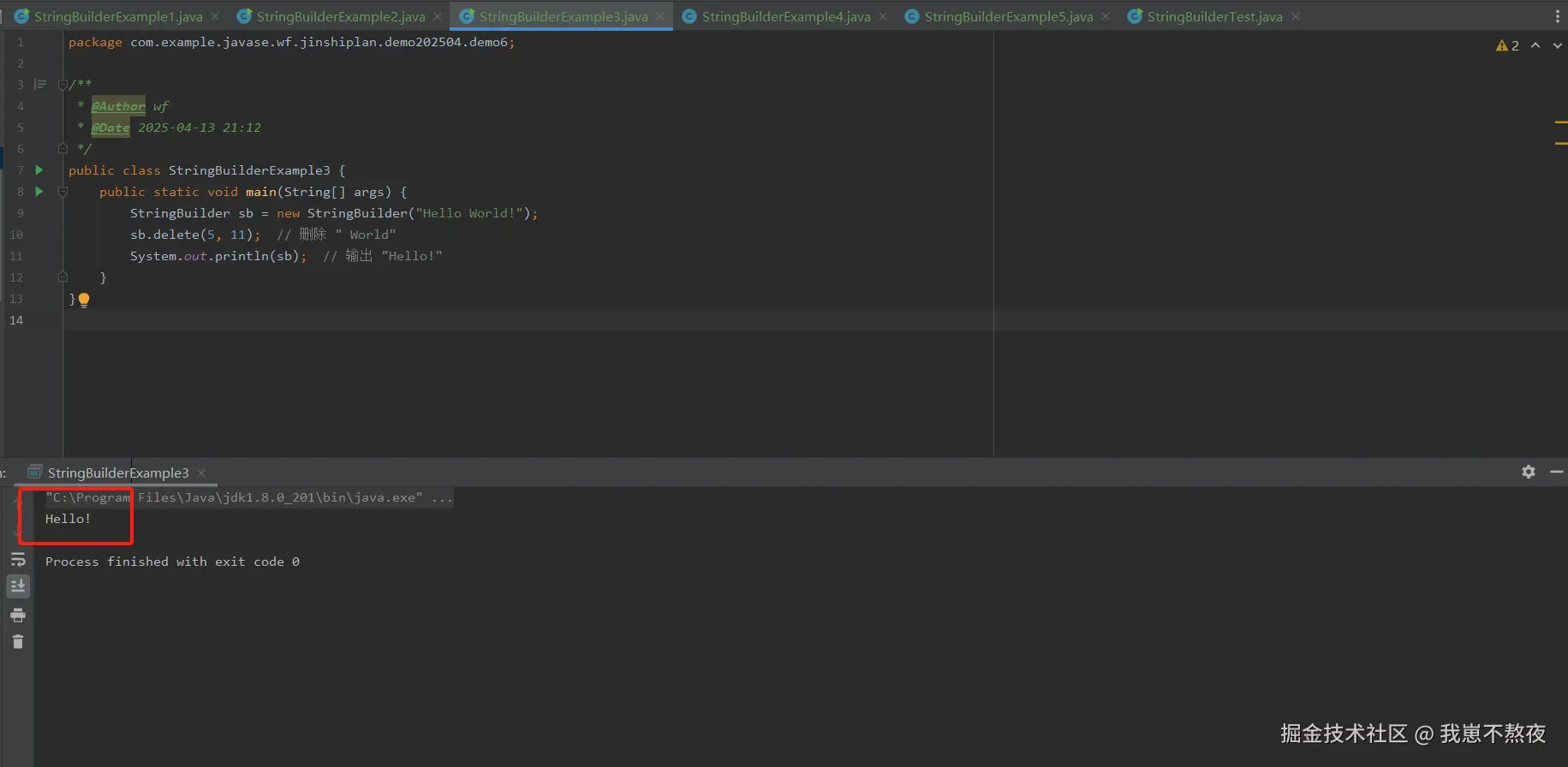
Task: Clear console output with trash icon
Action: click(18, 641)
